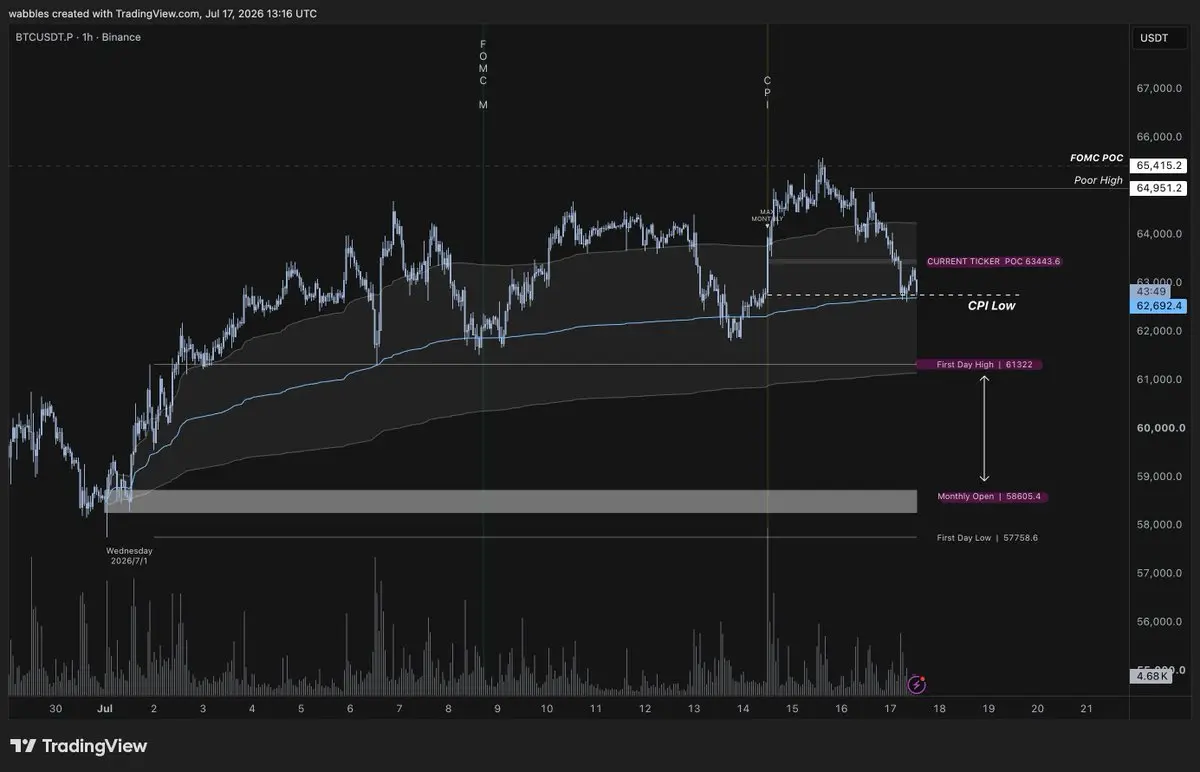Select the grey Monthly Open zone rectangle

(512, 501)
